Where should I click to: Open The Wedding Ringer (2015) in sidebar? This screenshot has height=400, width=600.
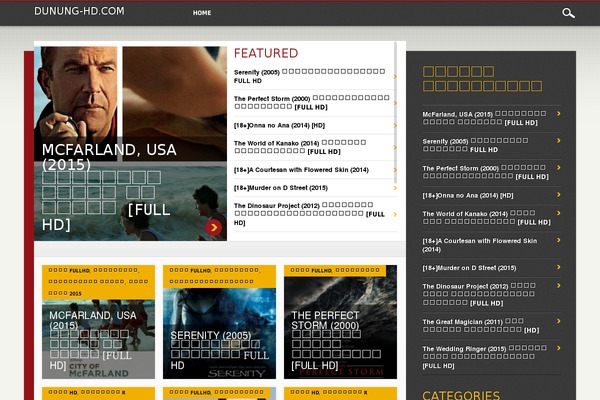484,357
